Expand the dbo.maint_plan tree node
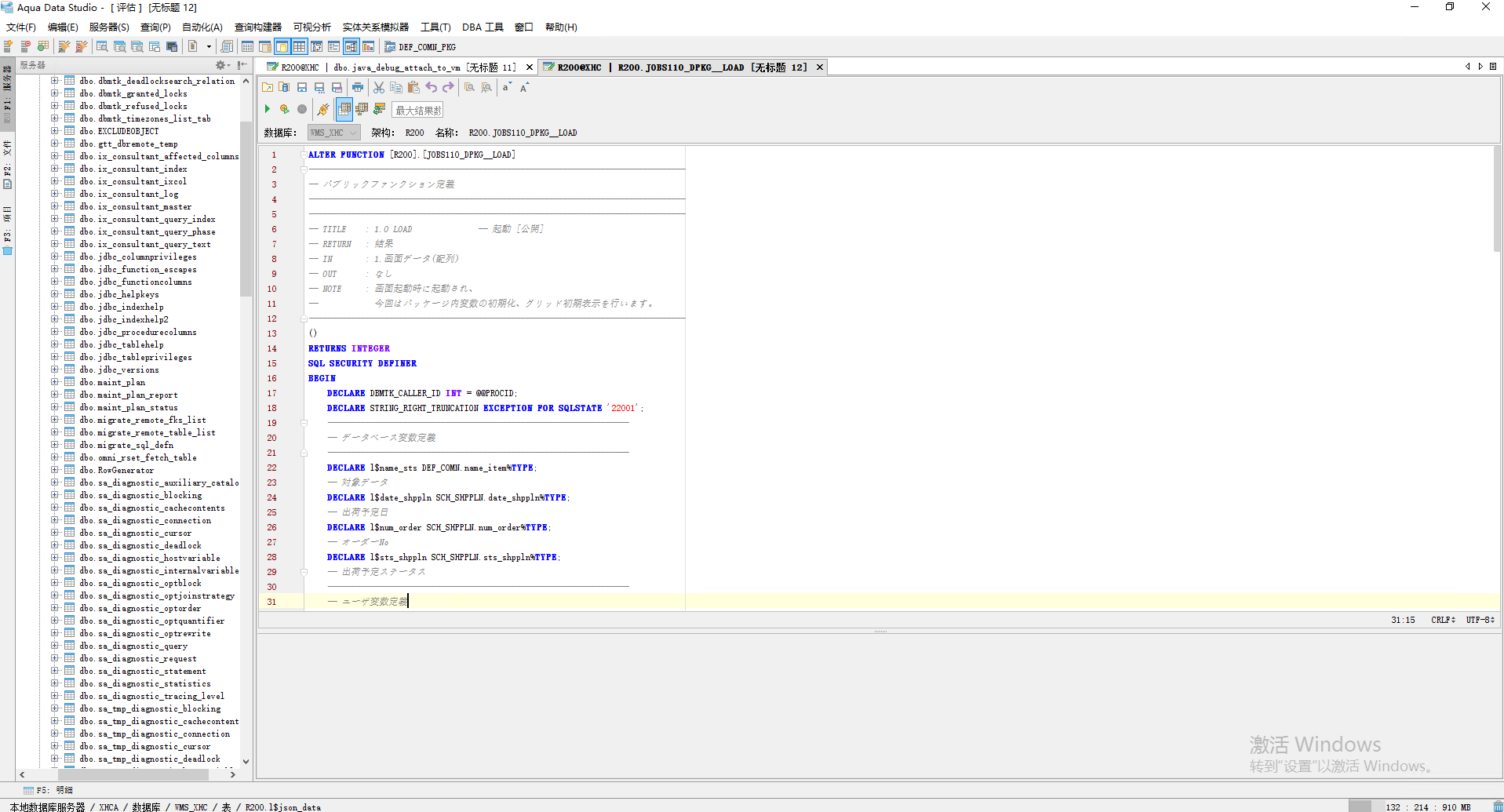Image resolution: width=1504 pixels, height=812 pixels. 55,382
